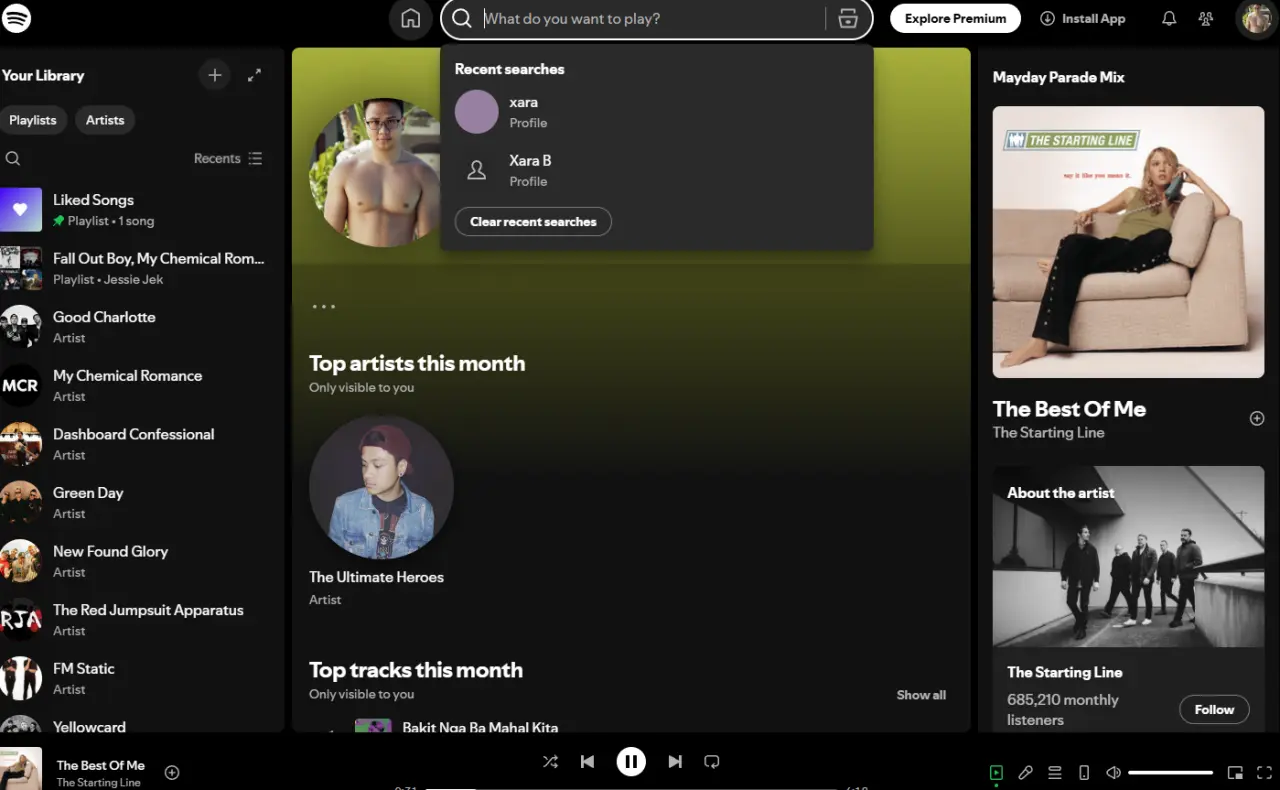
Task: Search in Your Library magnifier
Action: pos(13,158)
